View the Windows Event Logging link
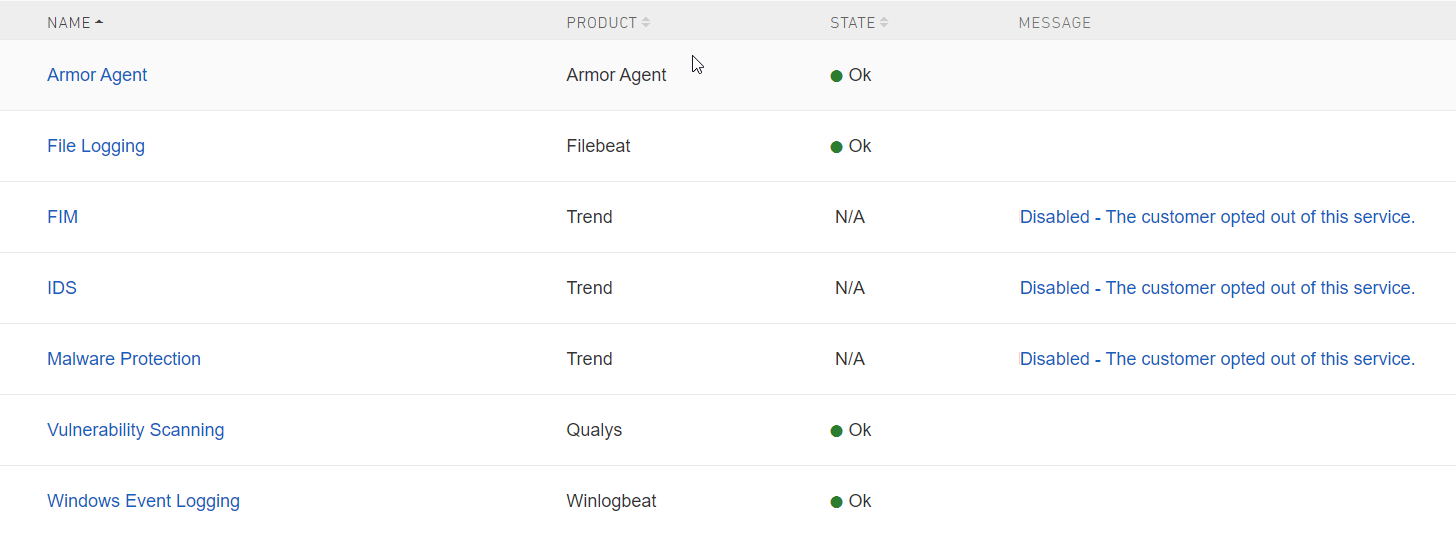Screen dimensions: 1456x556 pyautogui.click(x=143, y=501)
